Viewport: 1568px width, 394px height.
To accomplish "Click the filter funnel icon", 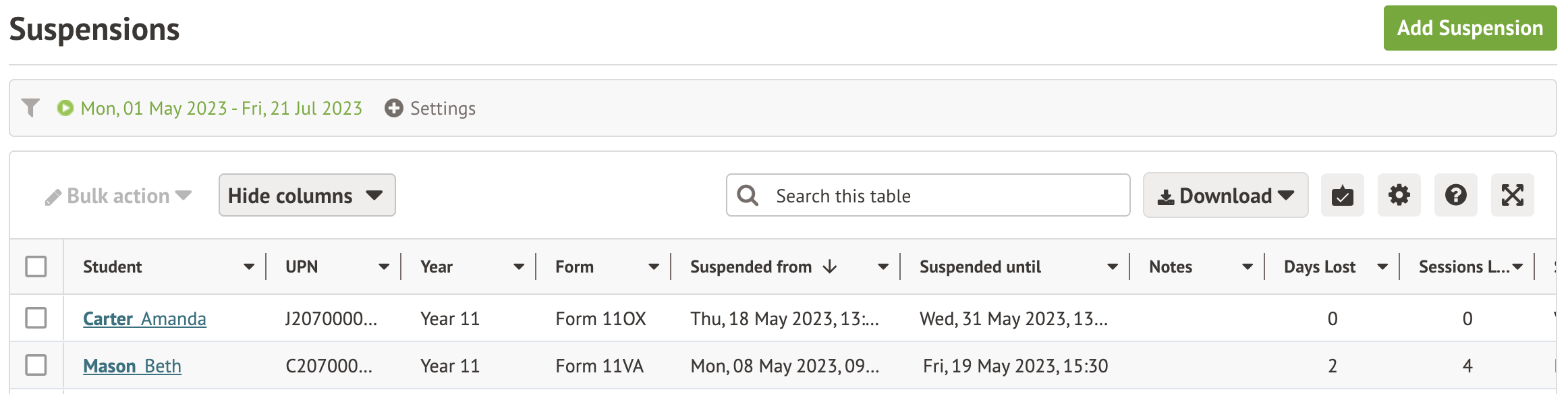I will 30,108.
